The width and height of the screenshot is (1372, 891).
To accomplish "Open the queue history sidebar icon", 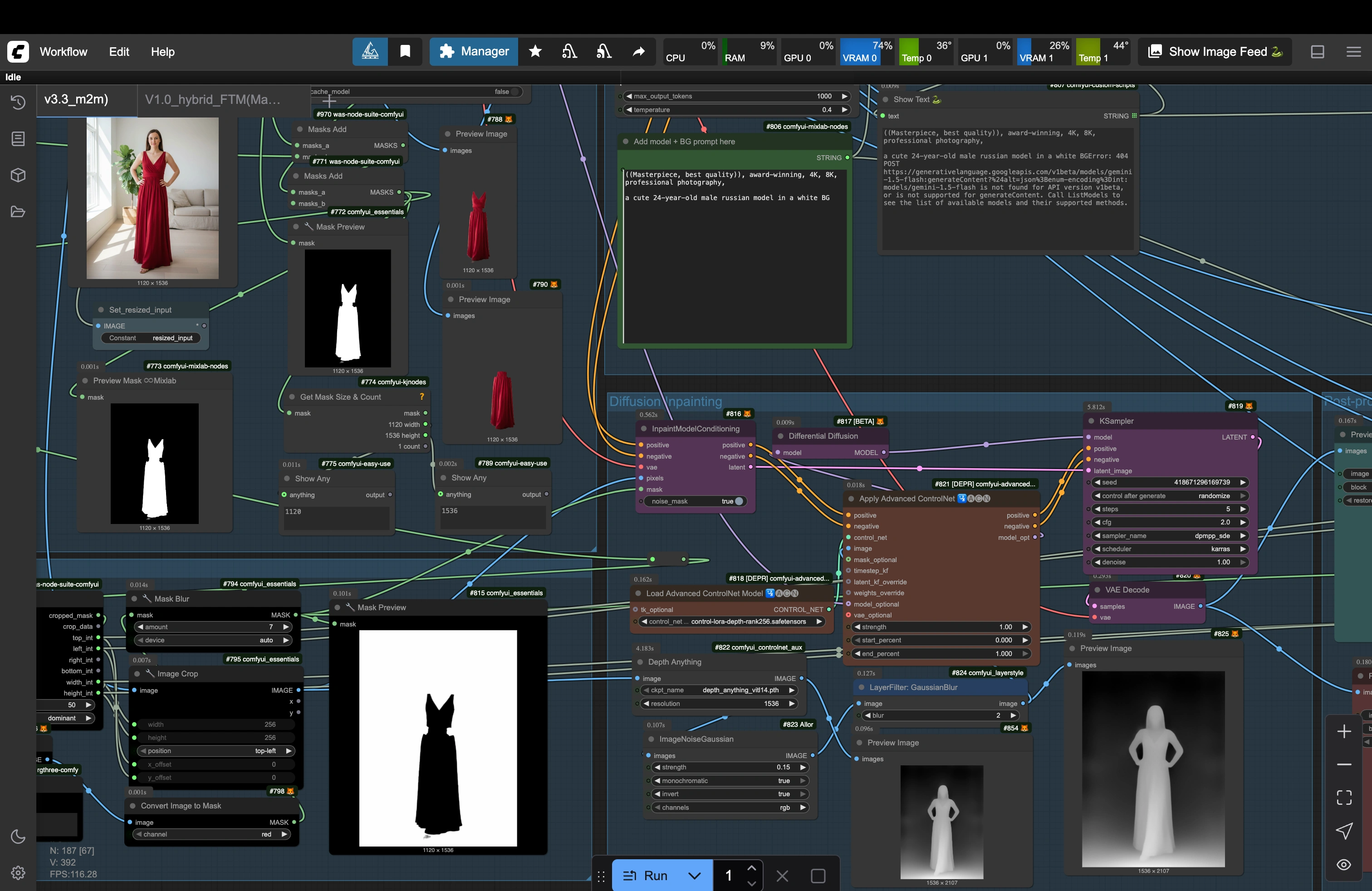I will pyautogui.click(x=18, y=103).
